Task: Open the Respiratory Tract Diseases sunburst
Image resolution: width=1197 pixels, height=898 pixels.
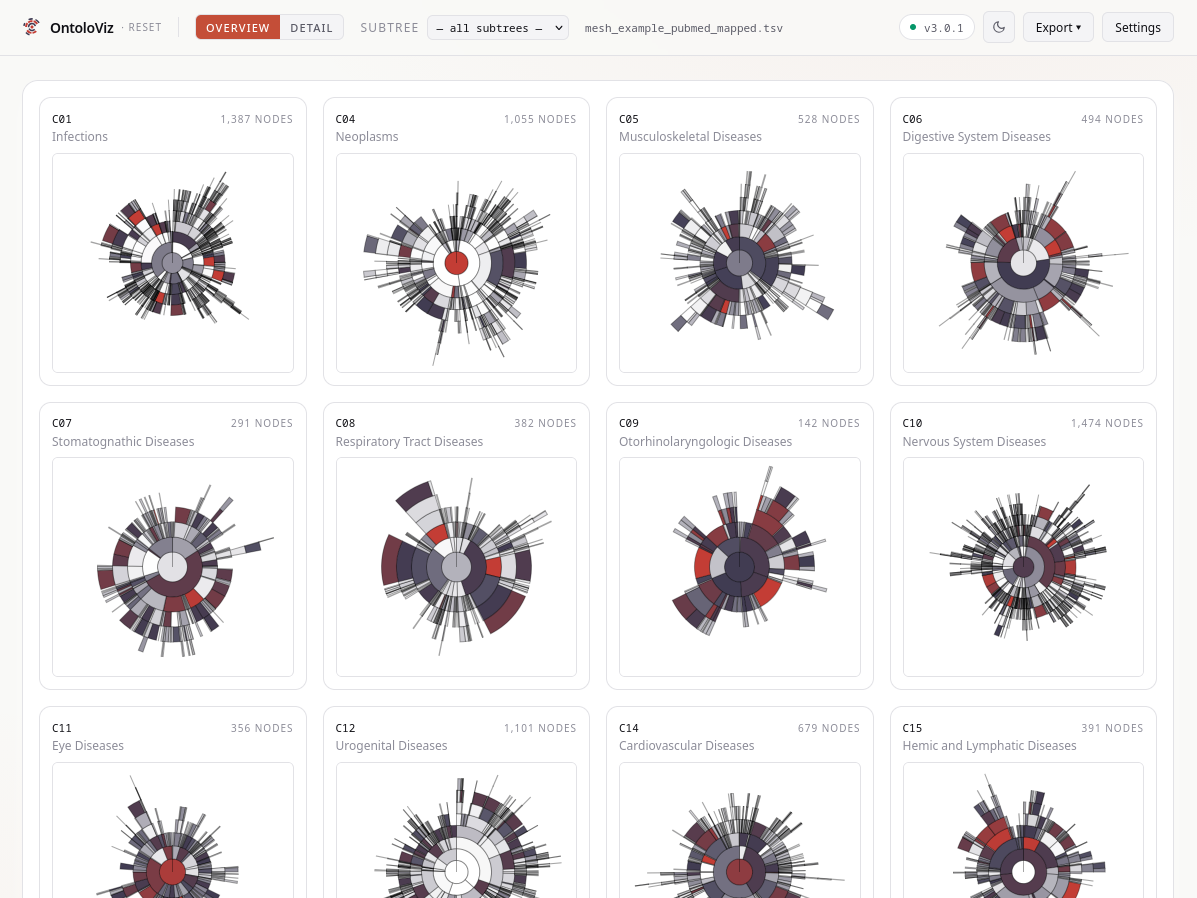Action: [x=457, y=567]
